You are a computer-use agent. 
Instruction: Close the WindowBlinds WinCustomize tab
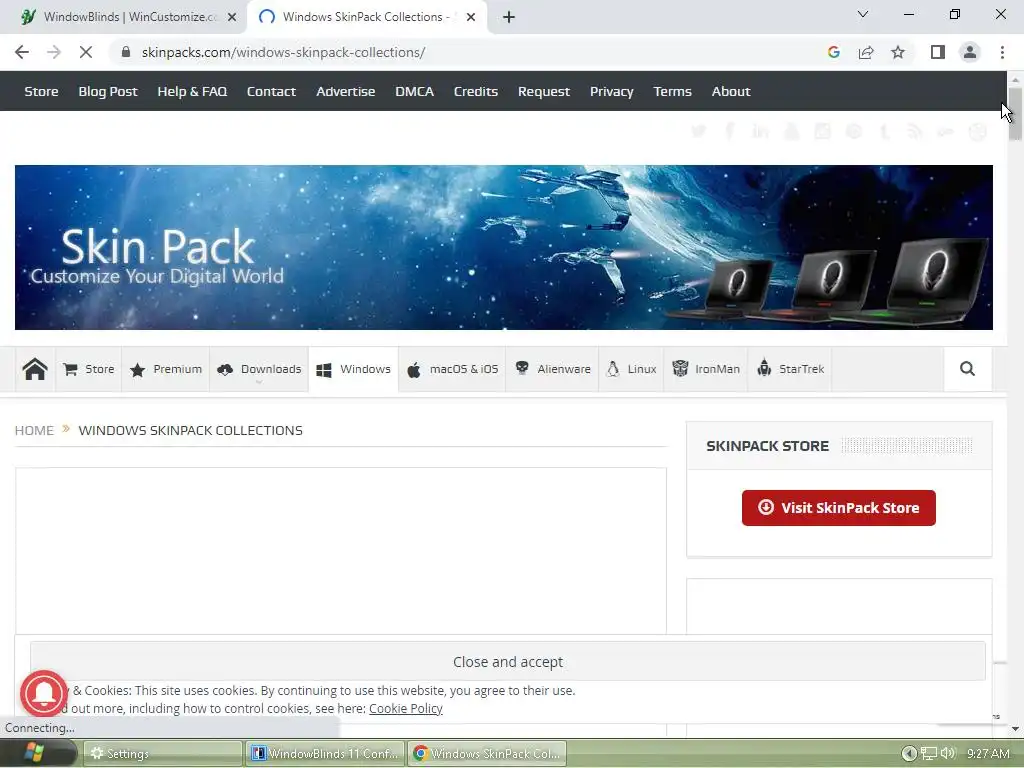point(232,17)
